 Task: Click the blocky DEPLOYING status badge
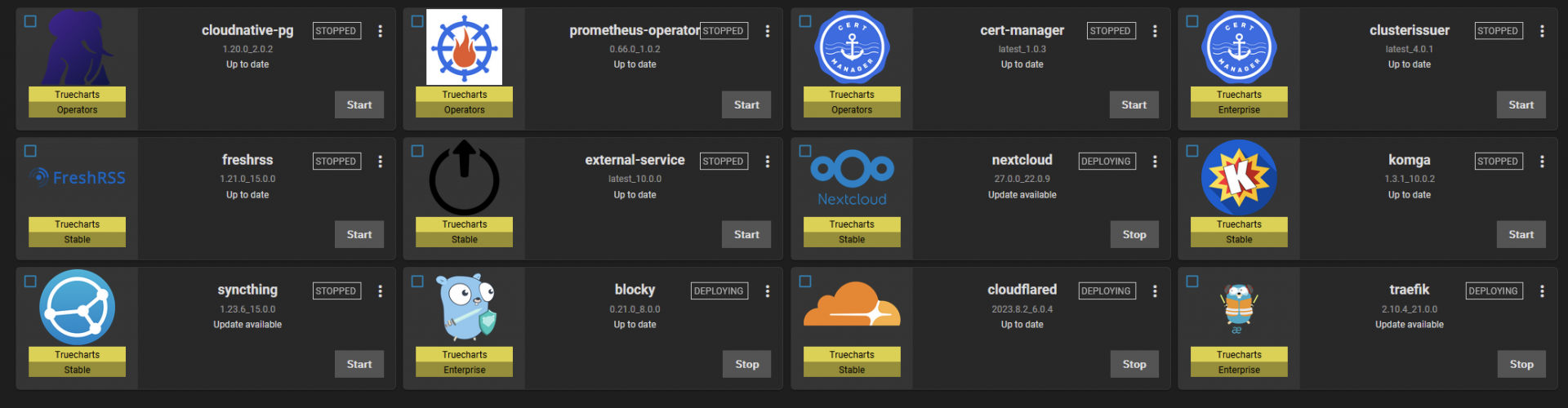[x=719, y=291]
